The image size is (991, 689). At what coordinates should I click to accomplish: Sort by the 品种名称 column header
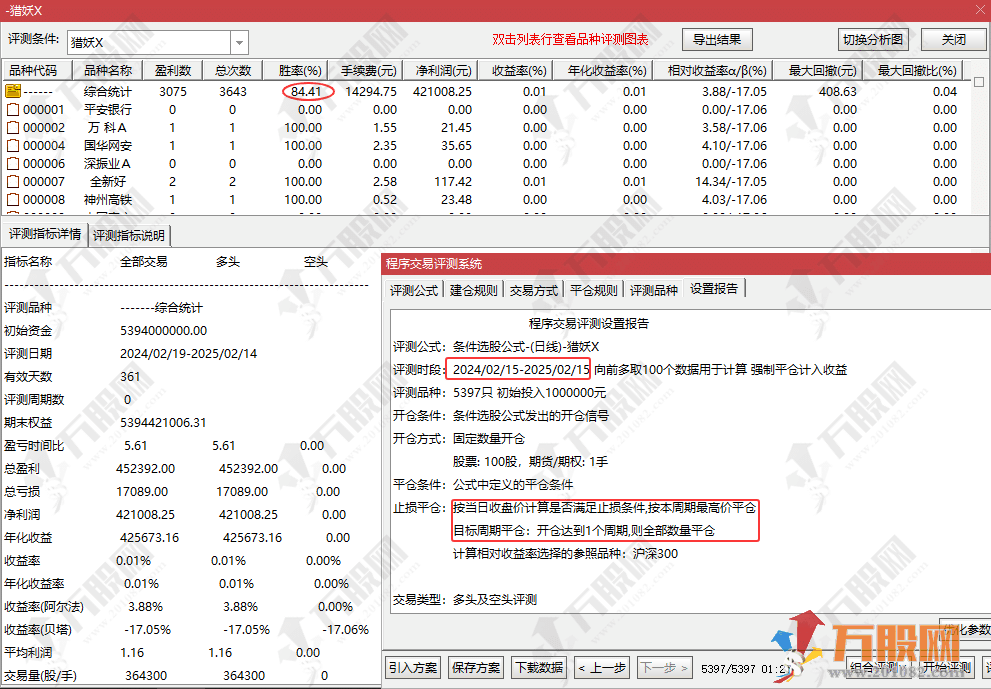pos(107,70)
